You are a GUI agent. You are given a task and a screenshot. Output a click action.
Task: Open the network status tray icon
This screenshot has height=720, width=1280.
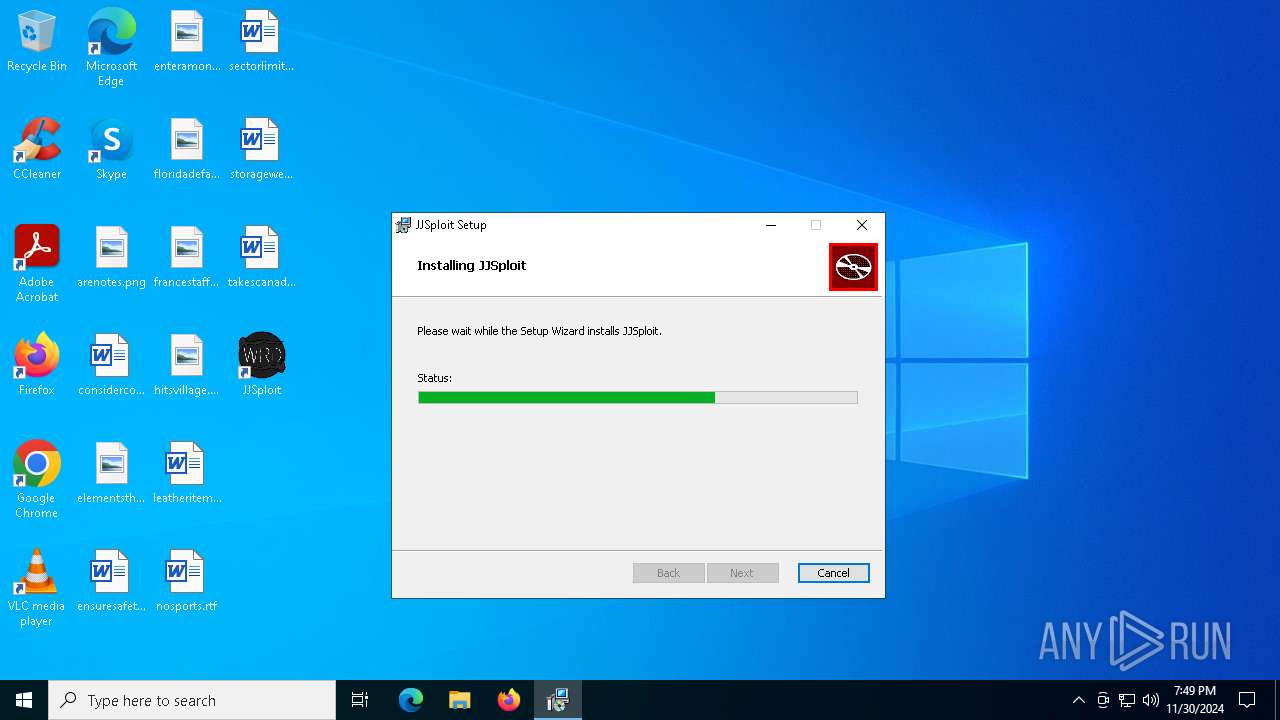point(1127,700)
